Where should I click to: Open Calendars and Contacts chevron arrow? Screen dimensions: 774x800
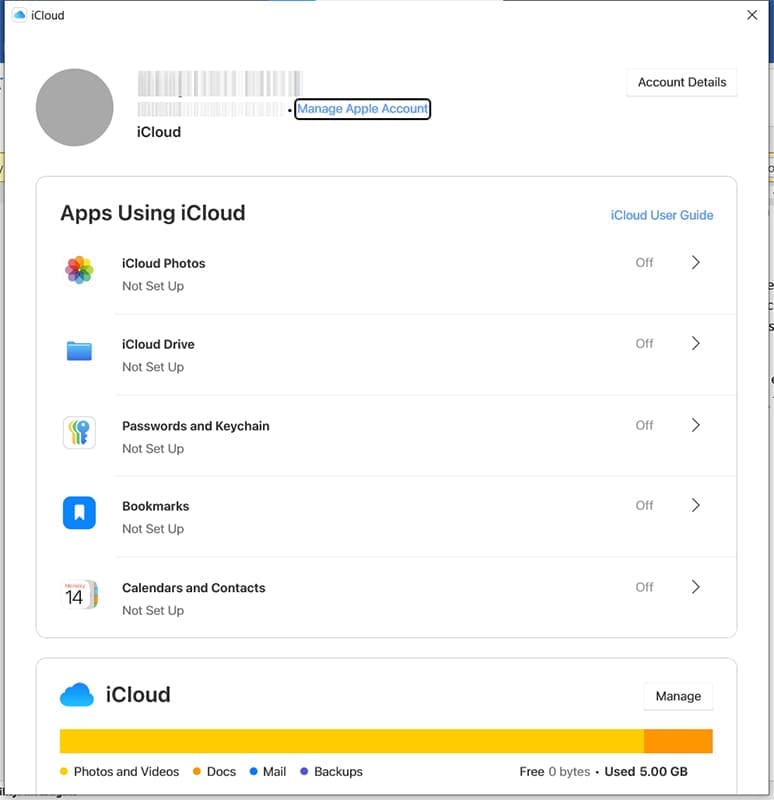click(x=696, y=587)
